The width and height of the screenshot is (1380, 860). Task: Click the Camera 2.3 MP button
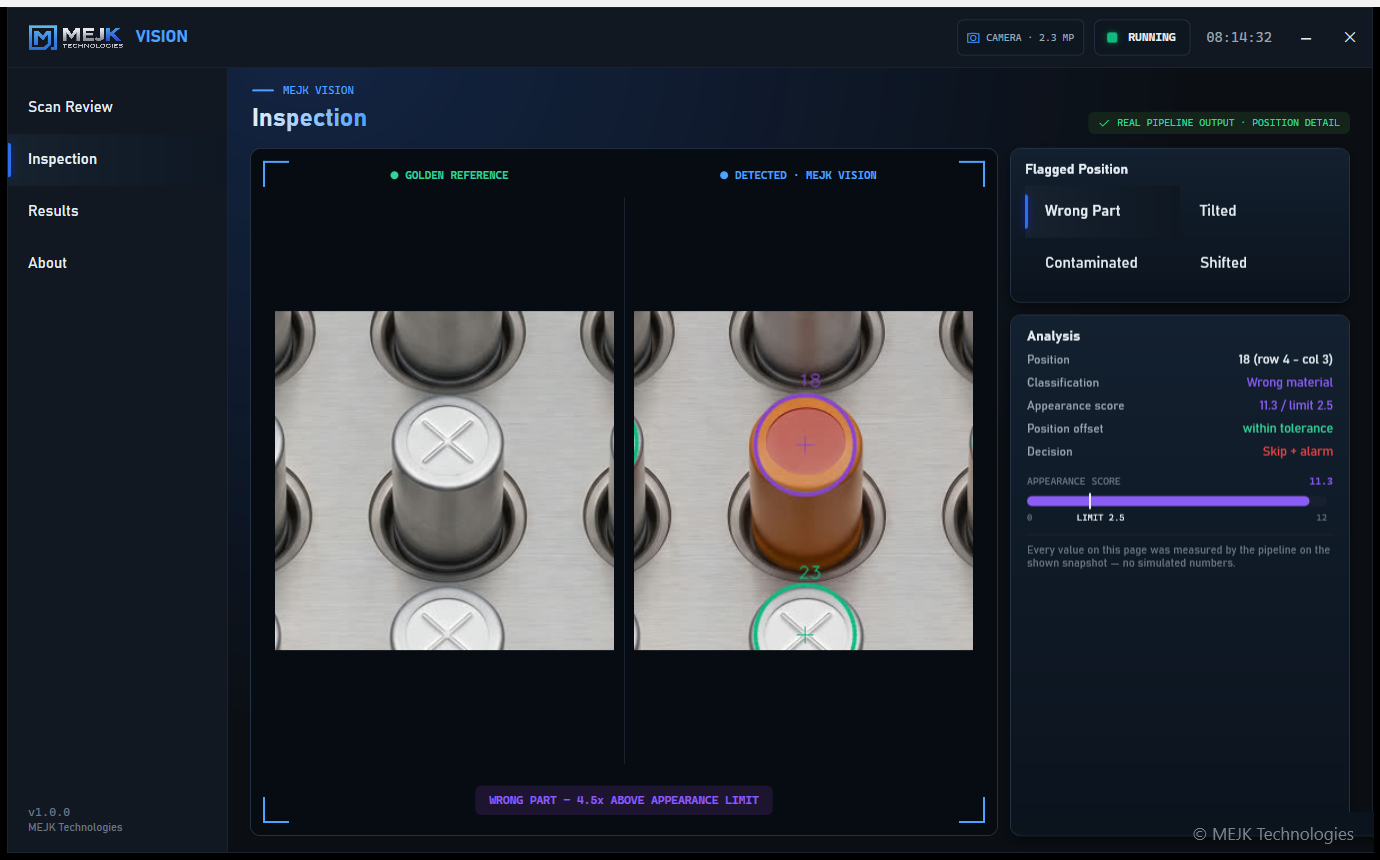(x=1020, y=38)
